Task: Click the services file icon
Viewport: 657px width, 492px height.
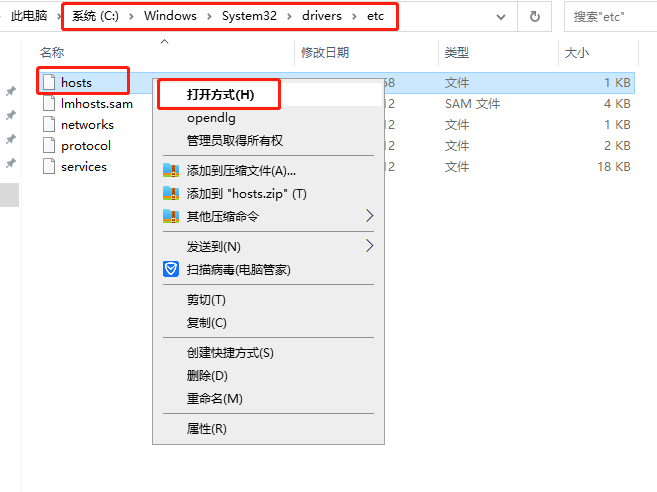Action: coord(49,166)
